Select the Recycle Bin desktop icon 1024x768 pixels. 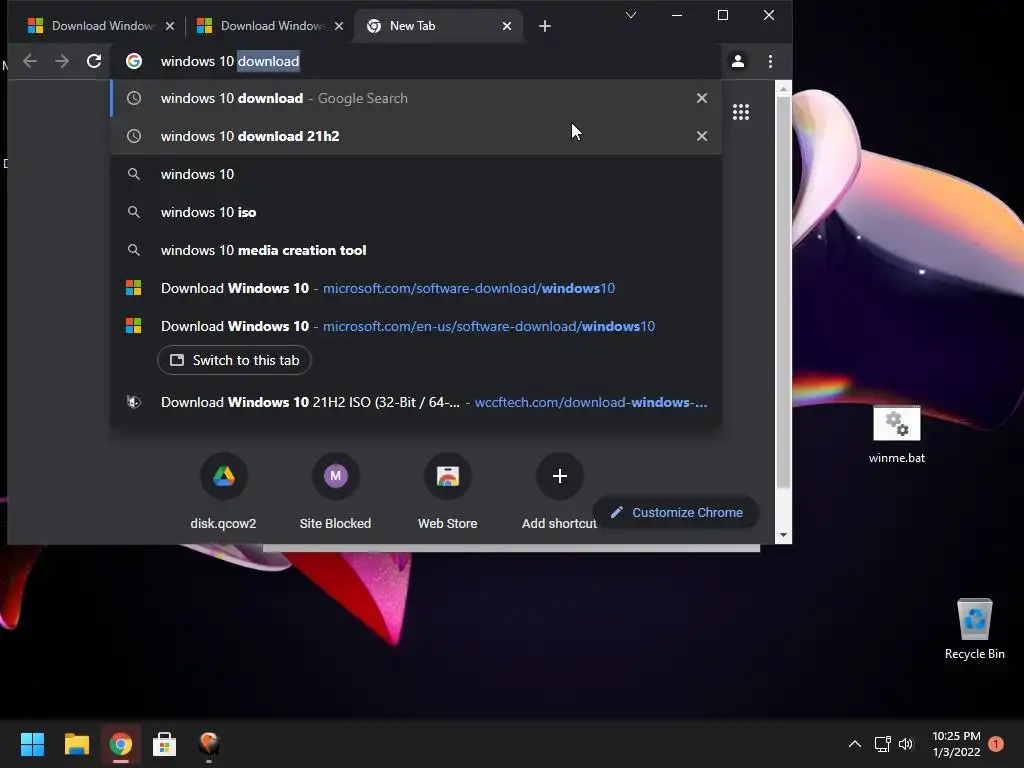coord(974,630)
